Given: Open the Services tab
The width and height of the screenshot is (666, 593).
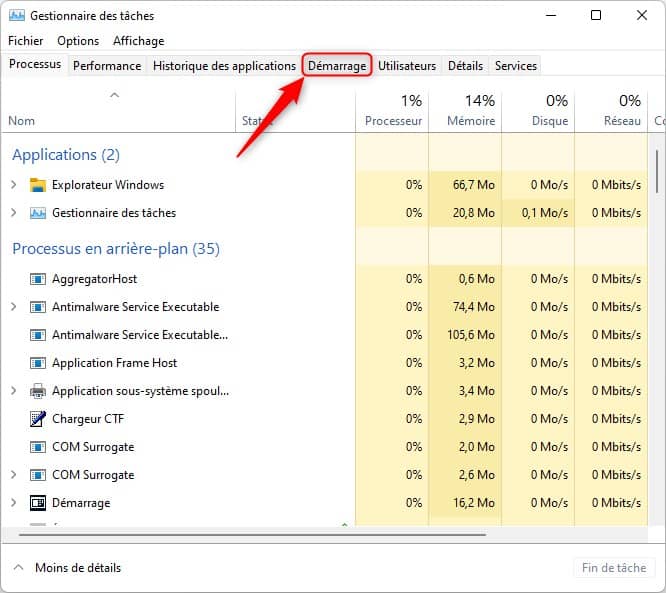Looking at the screenshot, I should click(516, 66).
